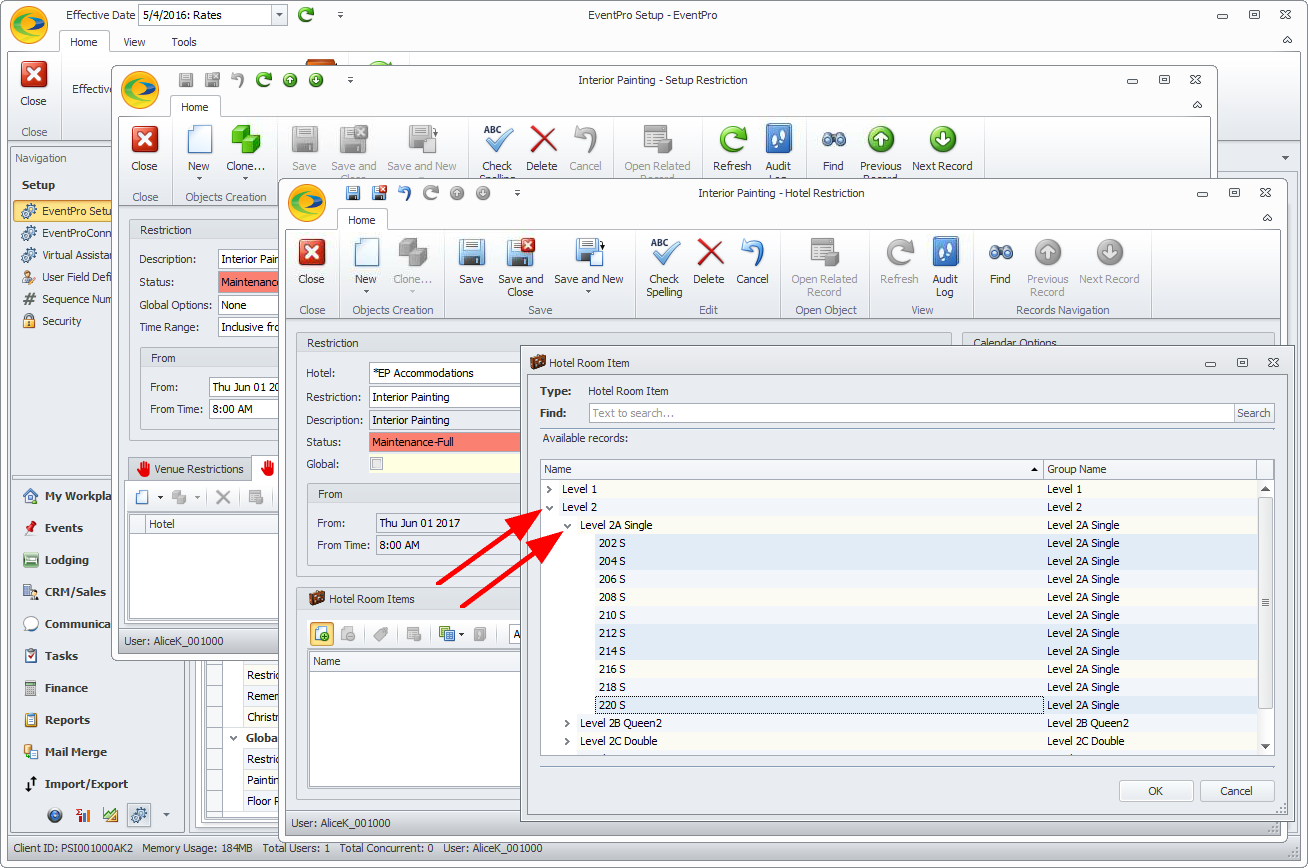Open Mail Merge in navigation pane
1308x868 pixels.
75,752
